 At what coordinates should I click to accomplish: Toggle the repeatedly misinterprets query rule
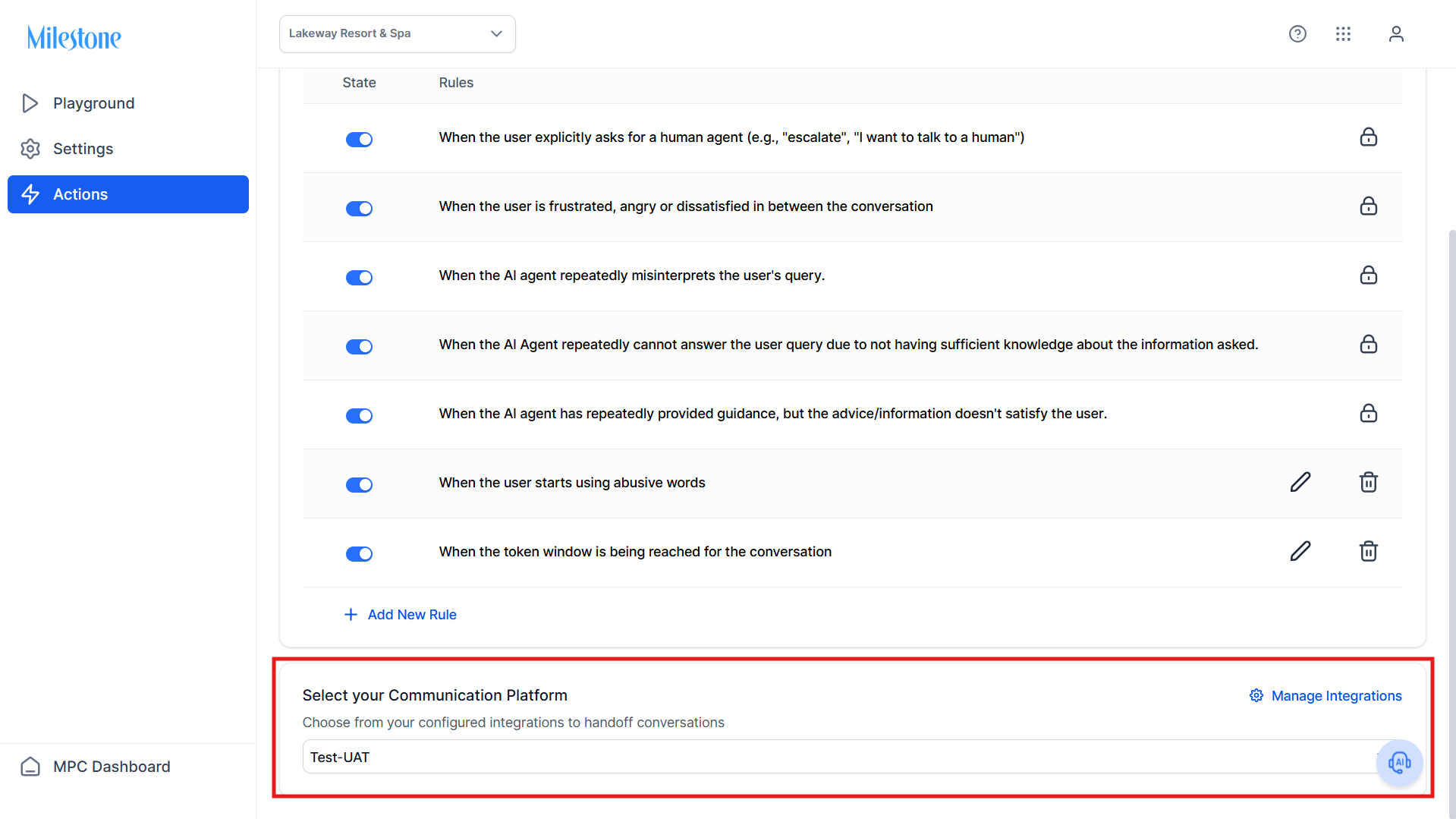coord(359,278)
